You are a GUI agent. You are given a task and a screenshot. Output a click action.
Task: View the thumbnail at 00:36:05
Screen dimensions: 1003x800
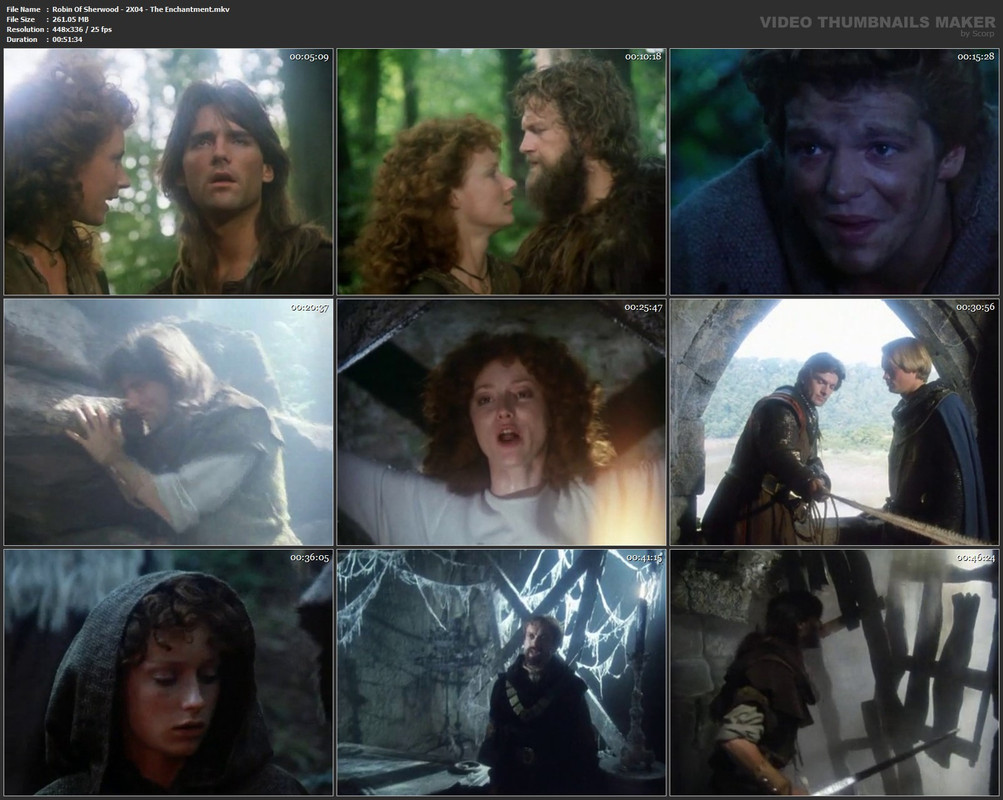tap(168, 672)
